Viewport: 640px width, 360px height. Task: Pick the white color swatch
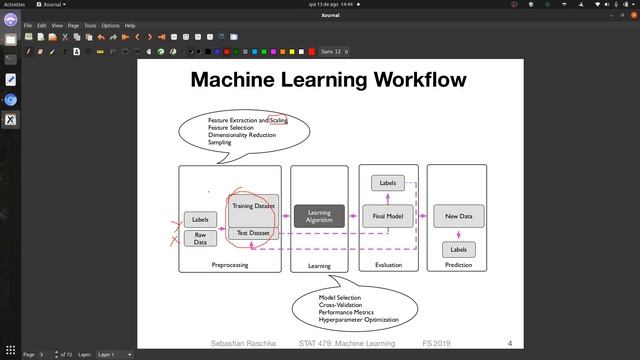click(301, 52)
